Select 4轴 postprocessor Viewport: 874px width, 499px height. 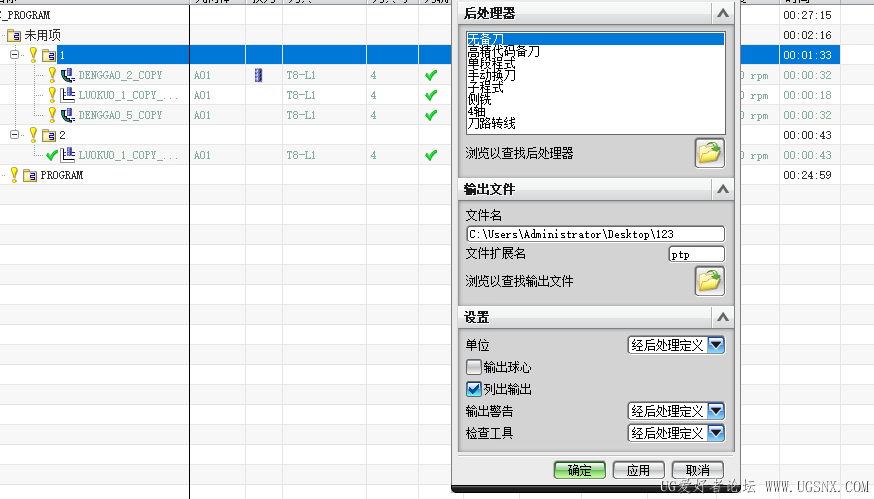[x=477, y=111]
